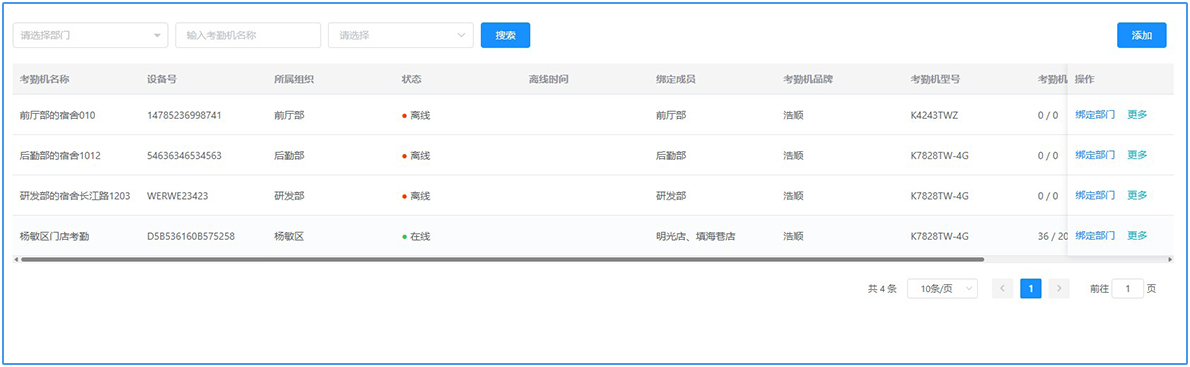Click the 考勤机品牌 column header
The image size is (1190, 367).
tap(808, 80)
